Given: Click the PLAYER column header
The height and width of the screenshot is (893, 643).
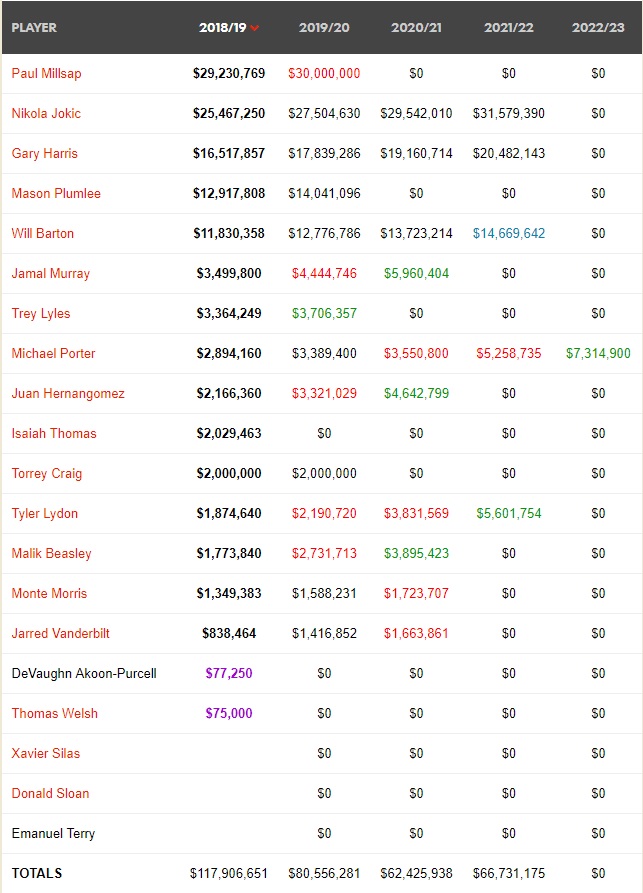Looking at the screenshot, I should pyautogui.click(x=34, y=27).
